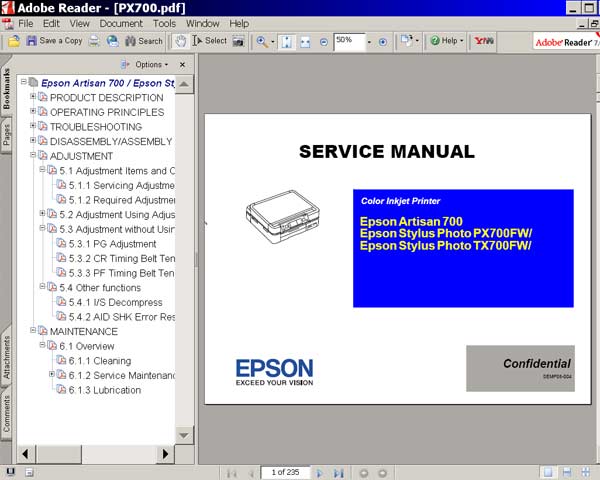
Task: Click the Yahoo toolbar icon
Action: point(484,41)
